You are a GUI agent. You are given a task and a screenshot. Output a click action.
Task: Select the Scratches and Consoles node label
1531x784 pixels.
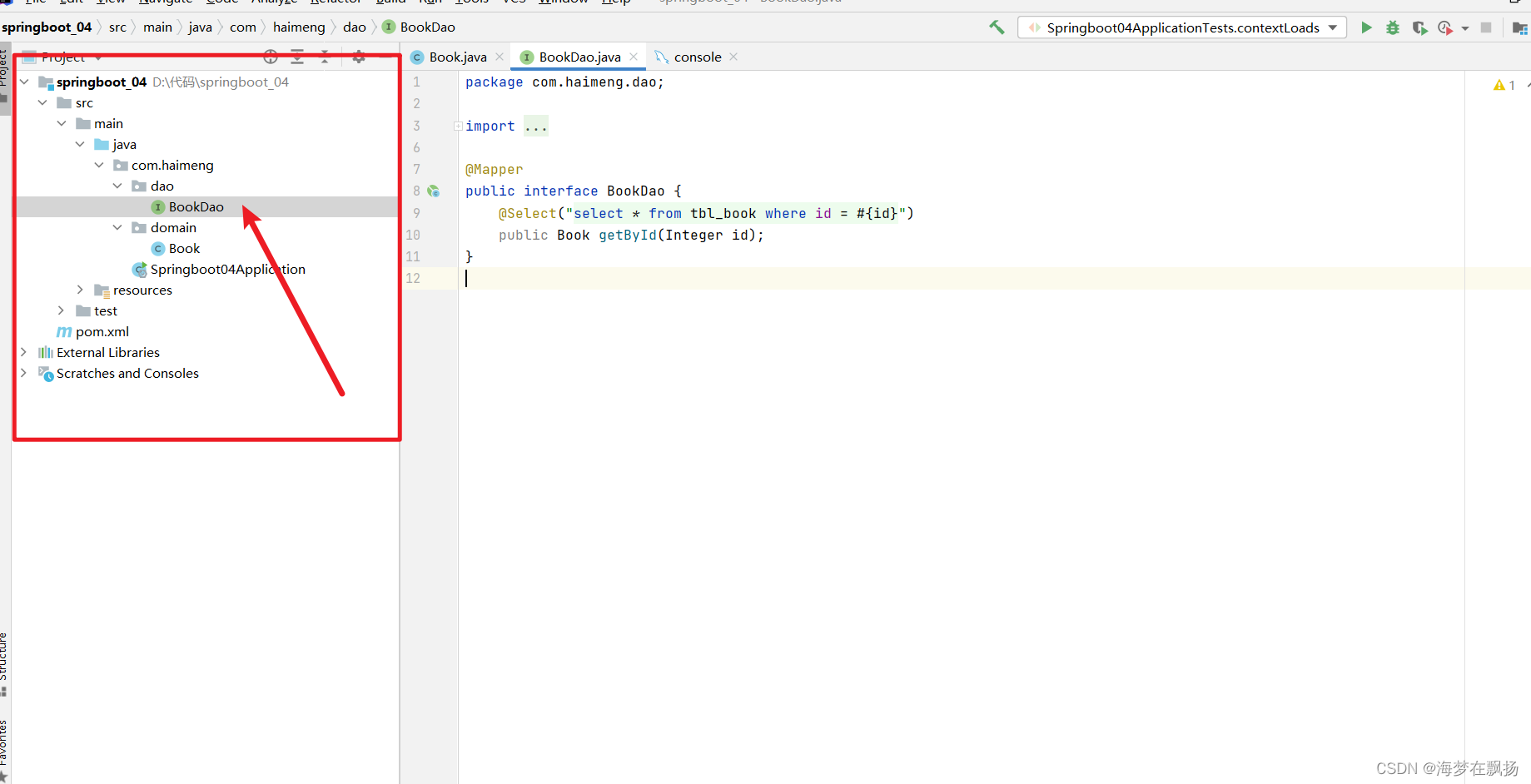tap(127, 373)
